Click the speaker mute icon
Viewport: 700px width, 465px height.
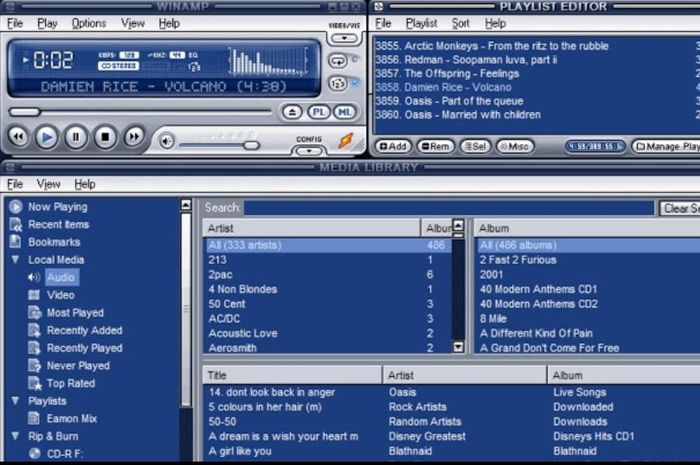167,141
